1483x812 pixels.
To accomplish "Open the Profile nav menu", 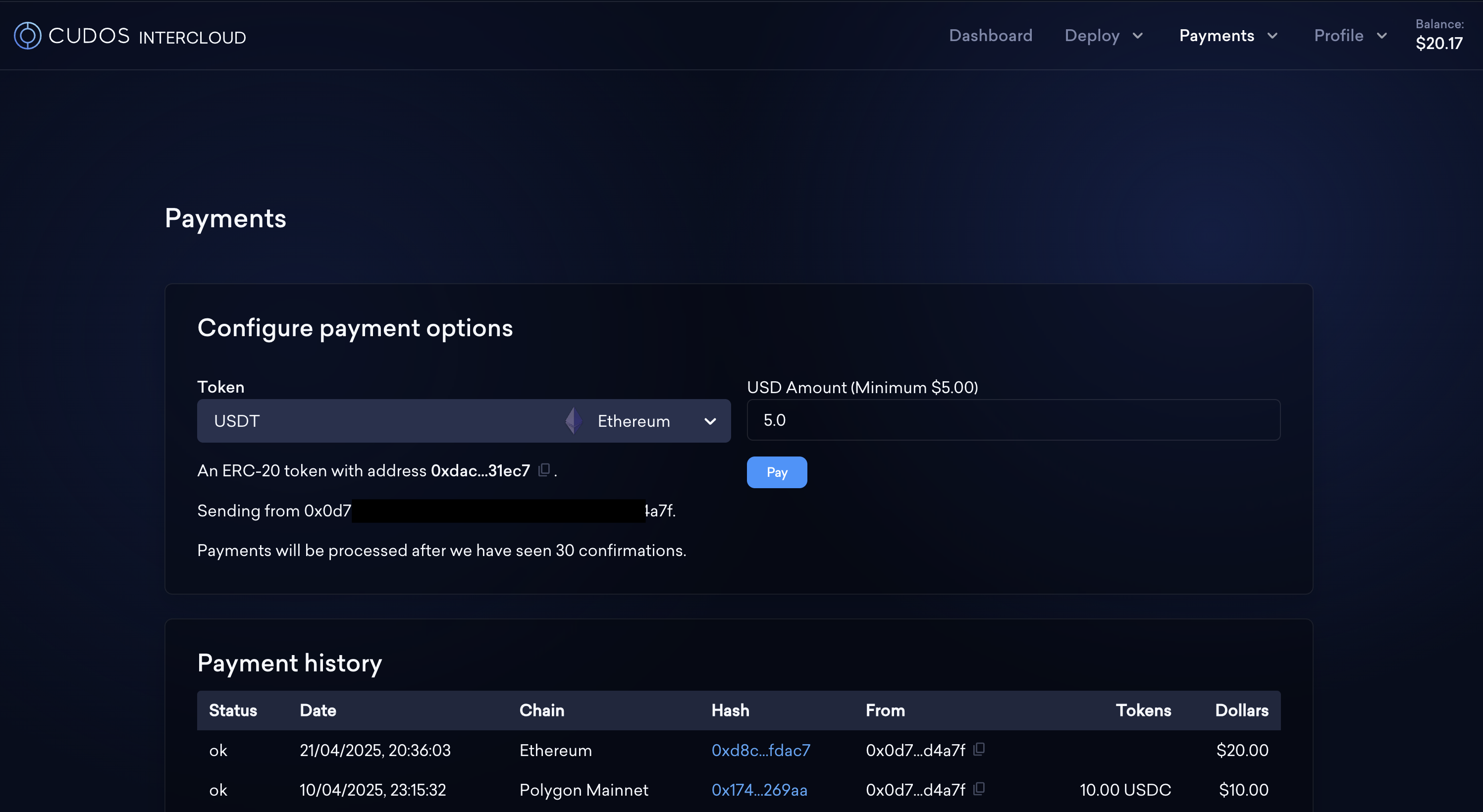I will pyautogui.click(x=1351, y=36).
